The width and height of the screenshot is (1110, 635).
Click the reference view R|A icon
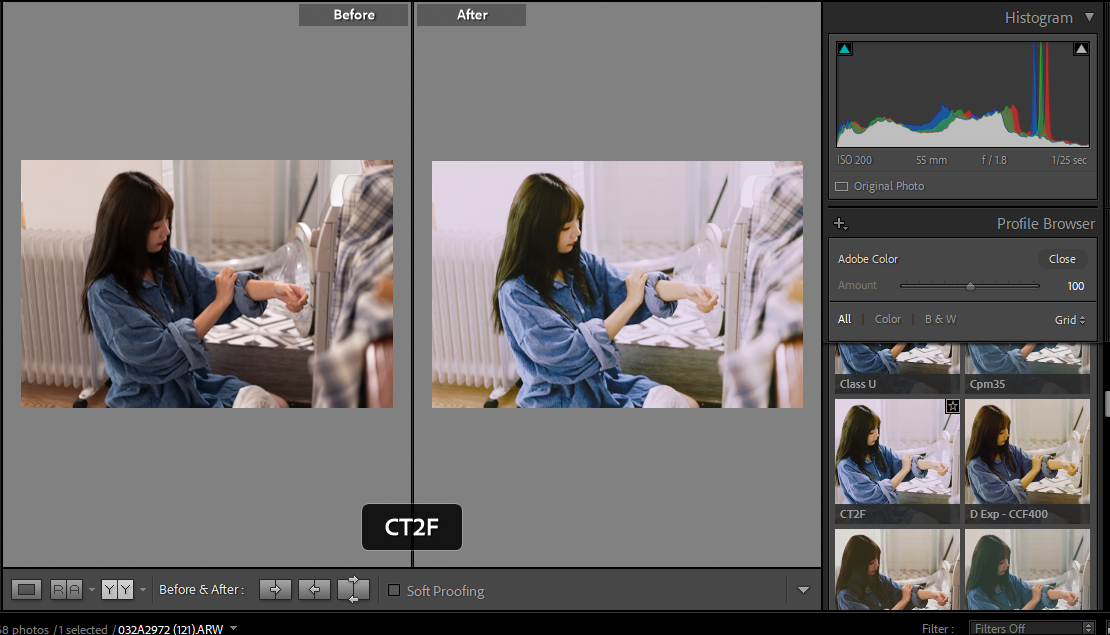(67, 590)
